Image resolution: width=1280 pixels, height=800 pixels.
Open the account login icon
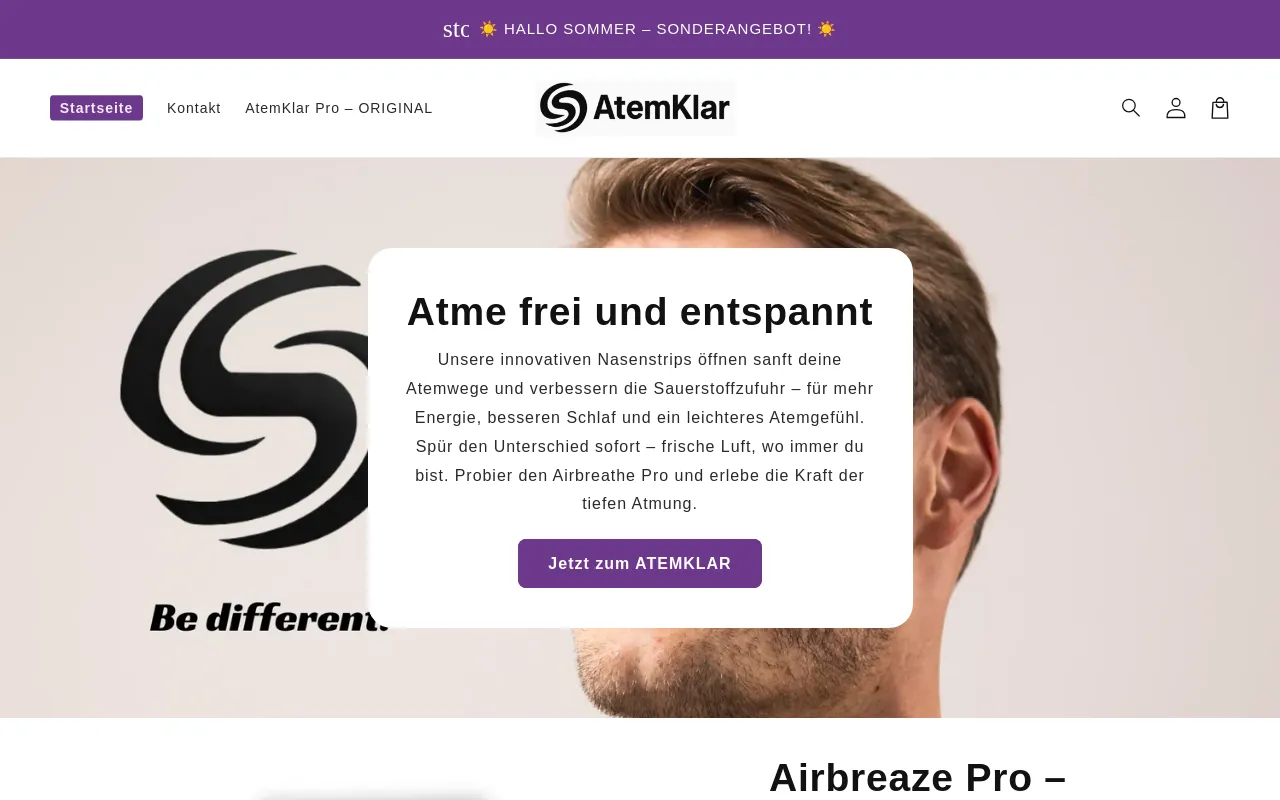[x=1176, y=108]
